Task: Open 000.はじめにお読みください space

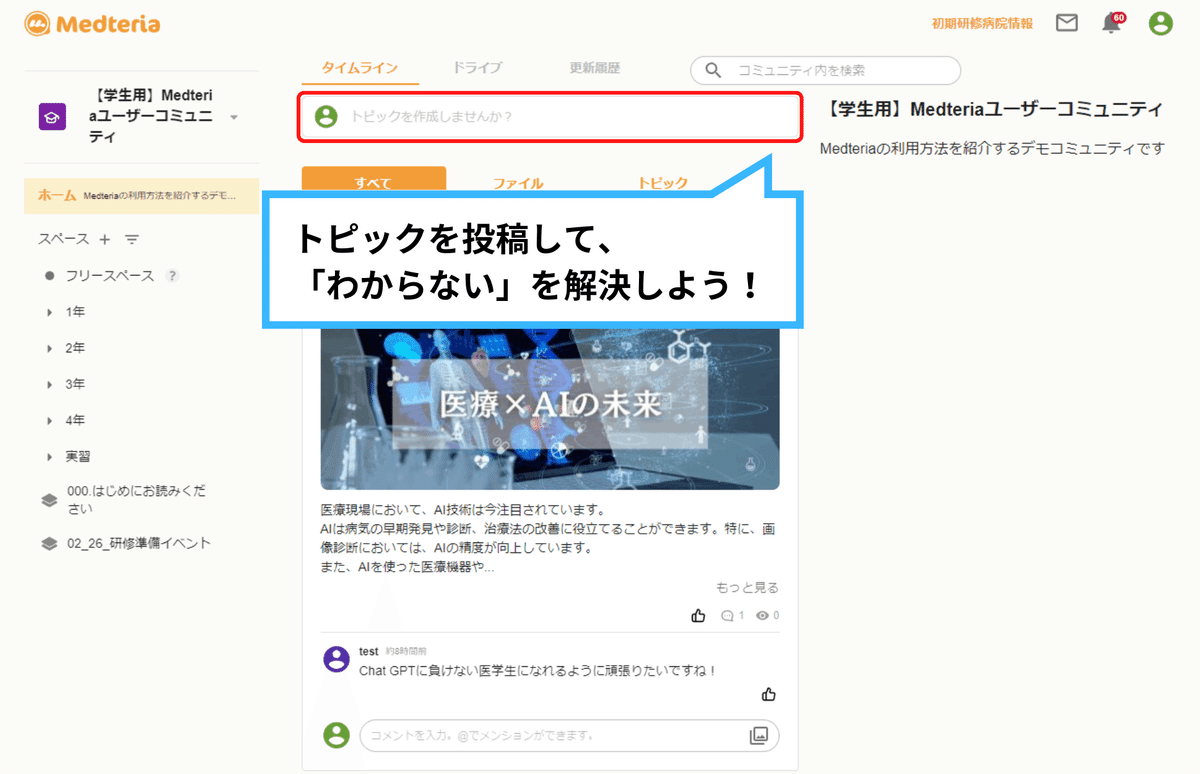Action: pyautogui.click(x=136, y=500)
